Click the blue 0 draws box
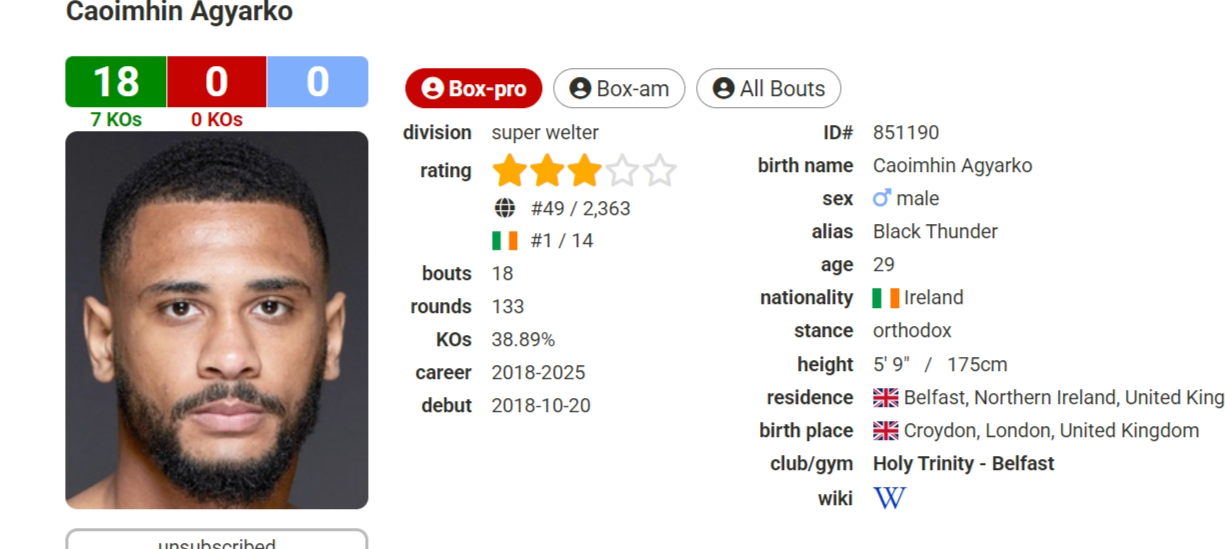 coord(318,82)
